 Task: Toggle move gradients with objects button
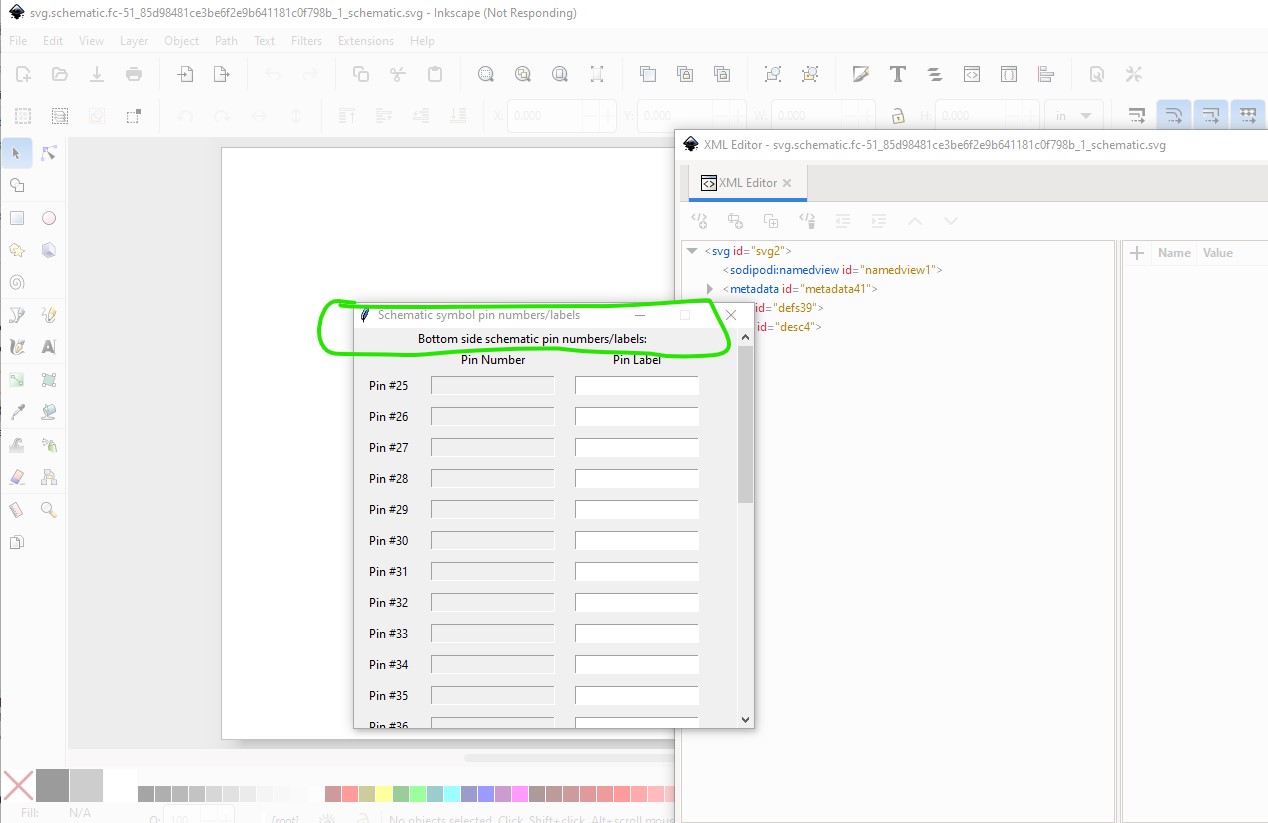(1211, 116)
